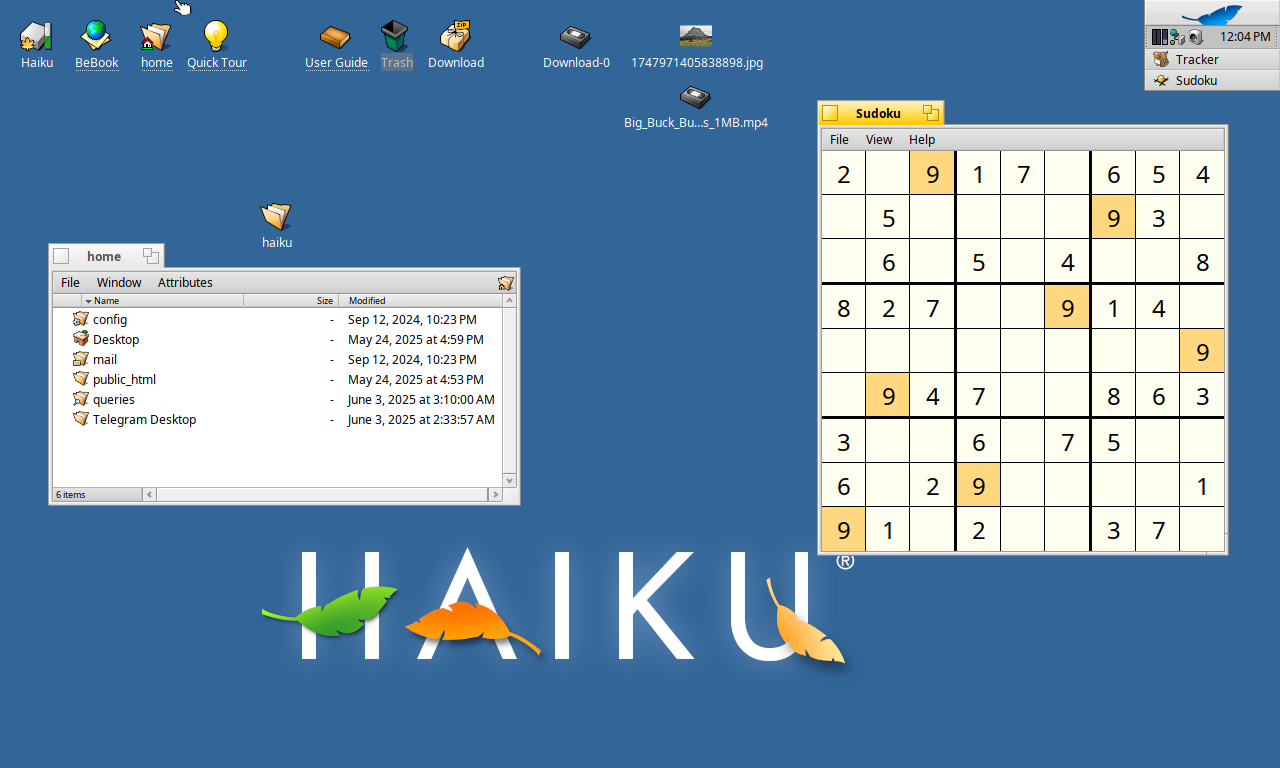Click the config folder icon in home window
Screen dimensions: 1280x768
(81, 319)
